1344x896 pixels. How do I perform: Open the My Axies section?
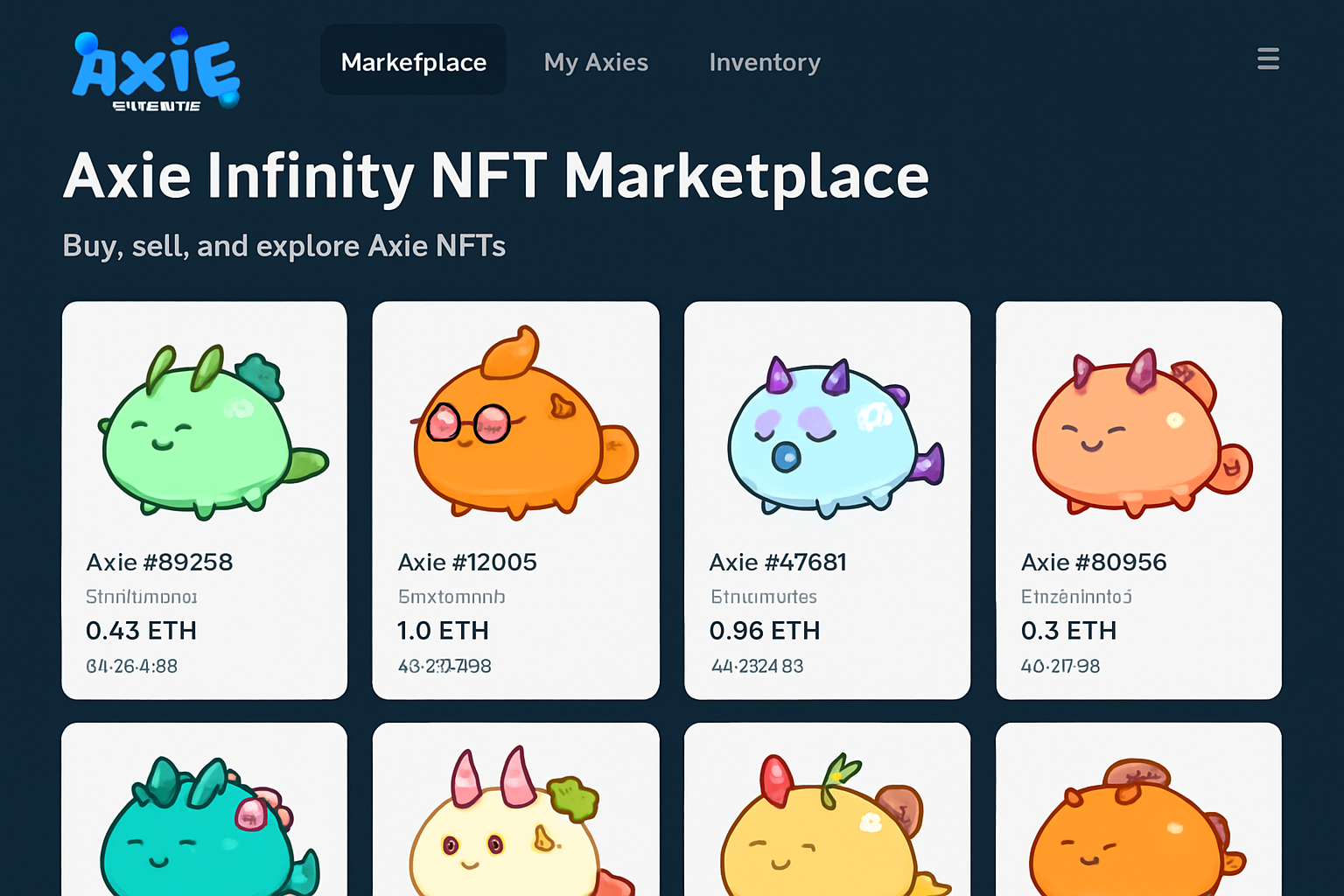click(596, 62)
